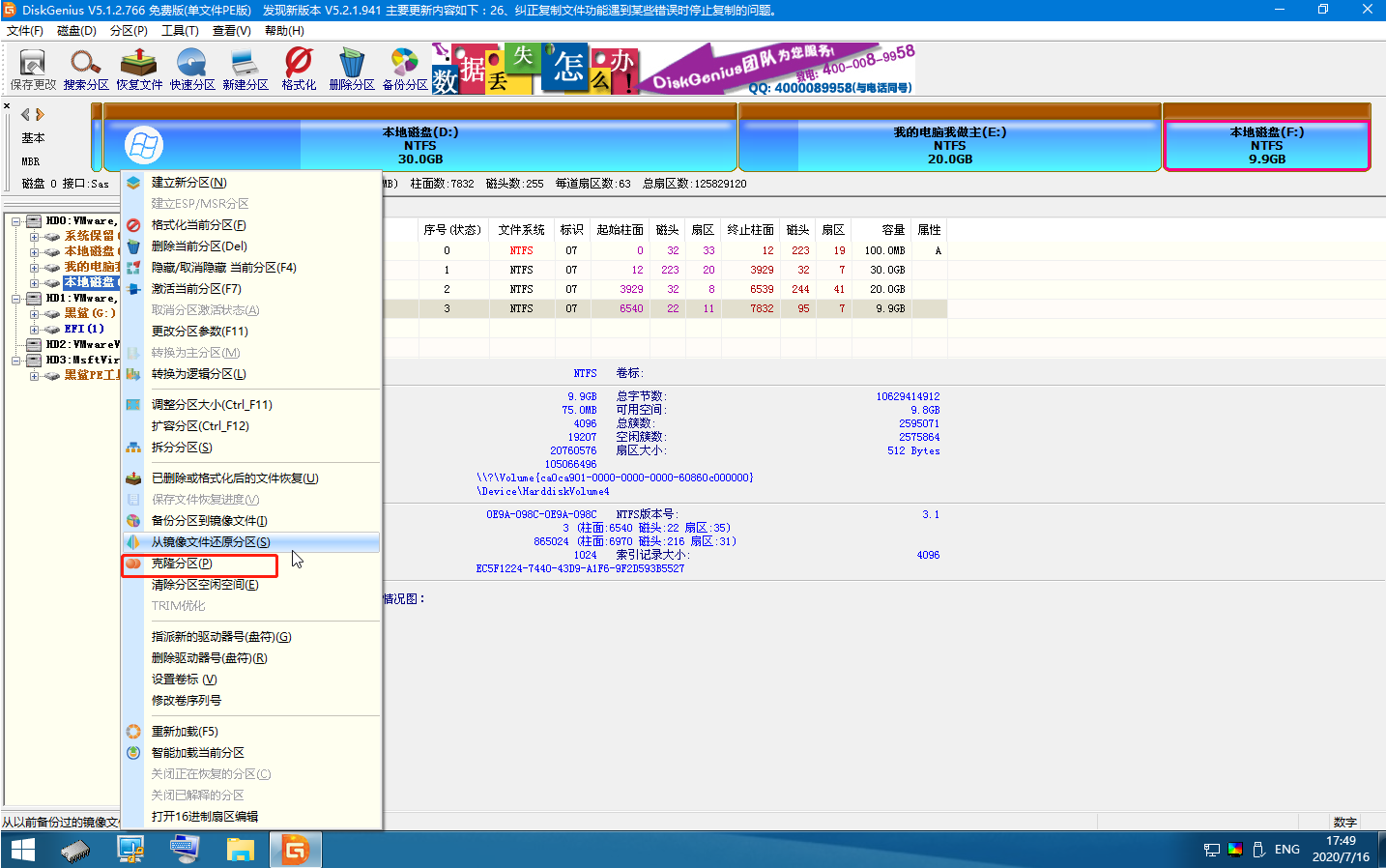Click the colorful display tray icon
This screenshot has width=1386, height=868.
coord(1235,850)
